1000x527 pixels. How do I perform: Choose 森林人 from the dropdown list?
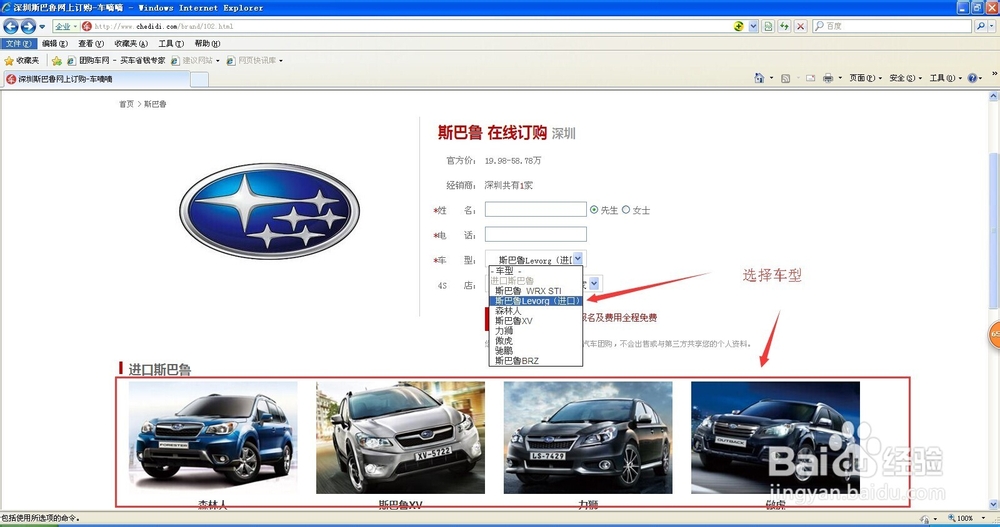(536, 311)
